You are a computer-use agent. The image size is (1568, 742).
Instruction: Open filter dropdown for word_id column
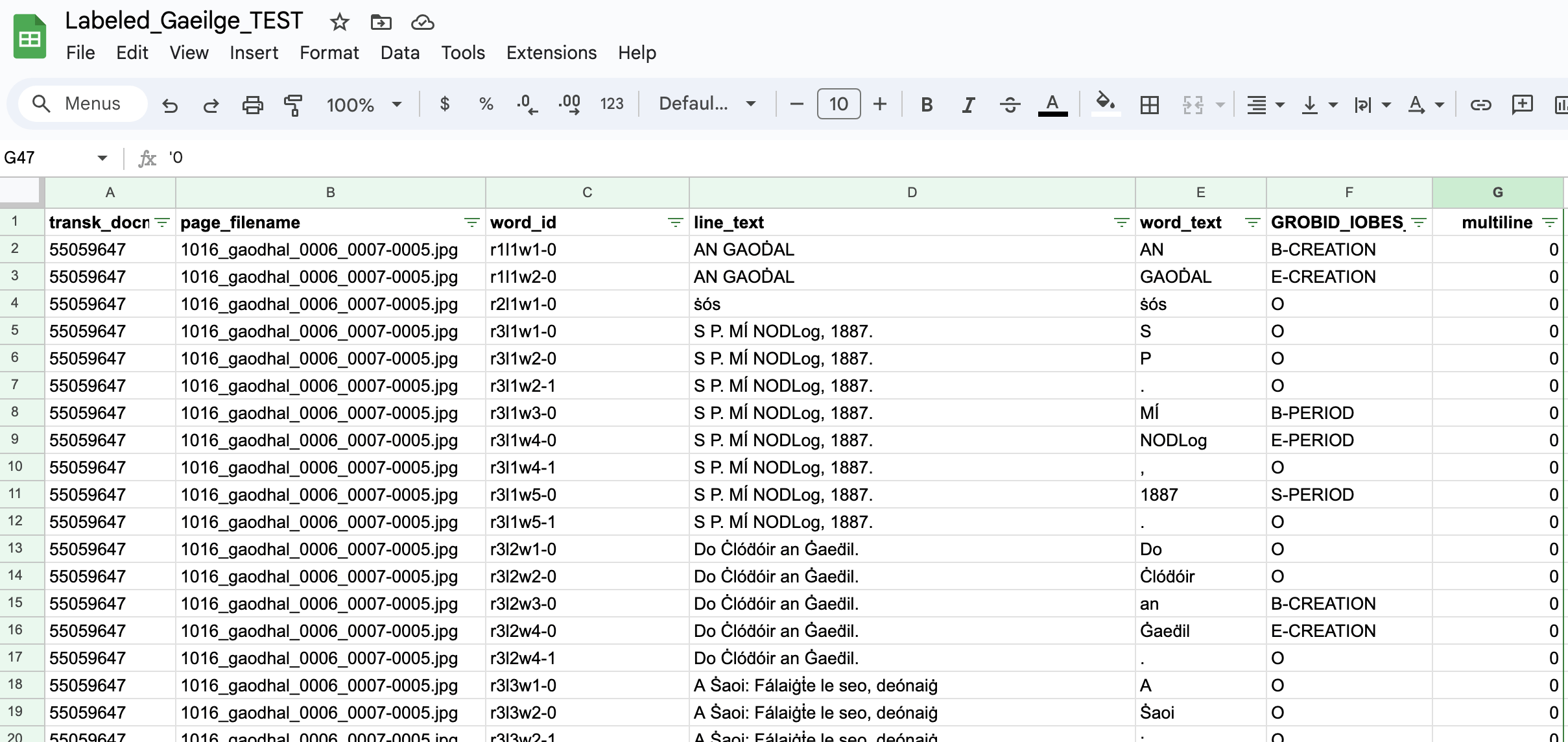click(675, 222)
